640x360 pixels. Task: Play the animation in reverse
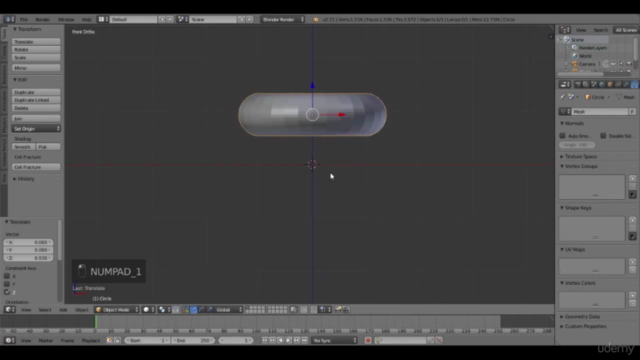pos(280,340)
